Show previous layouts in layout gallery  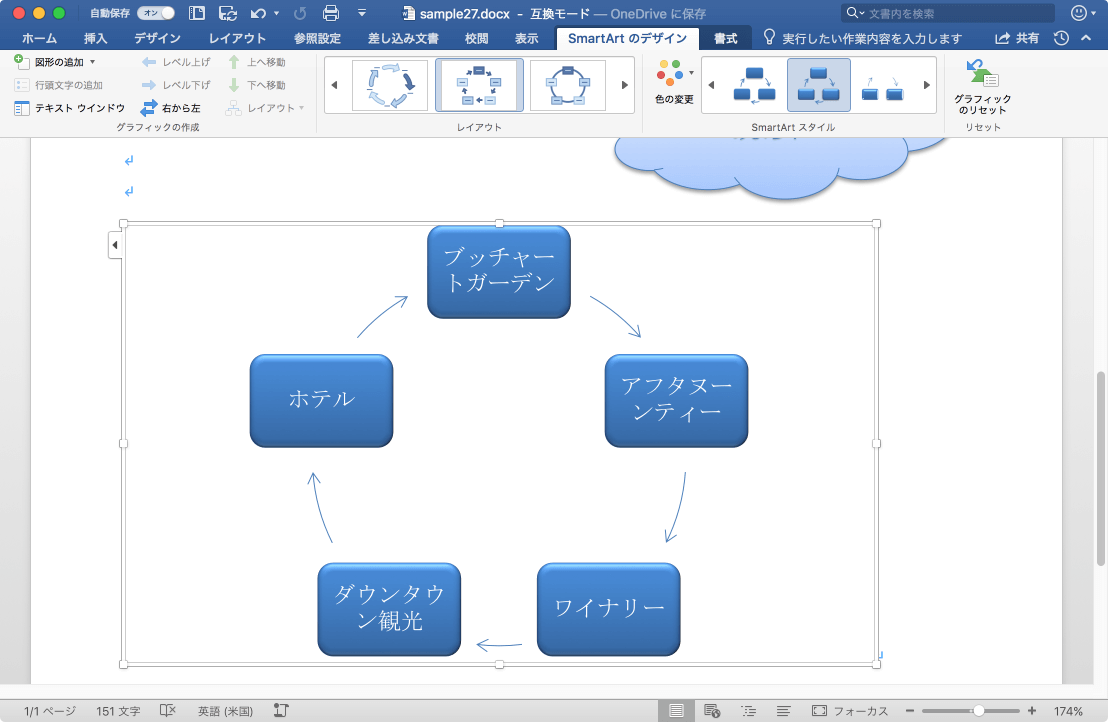pyautogui.click(x=334, y=85)
